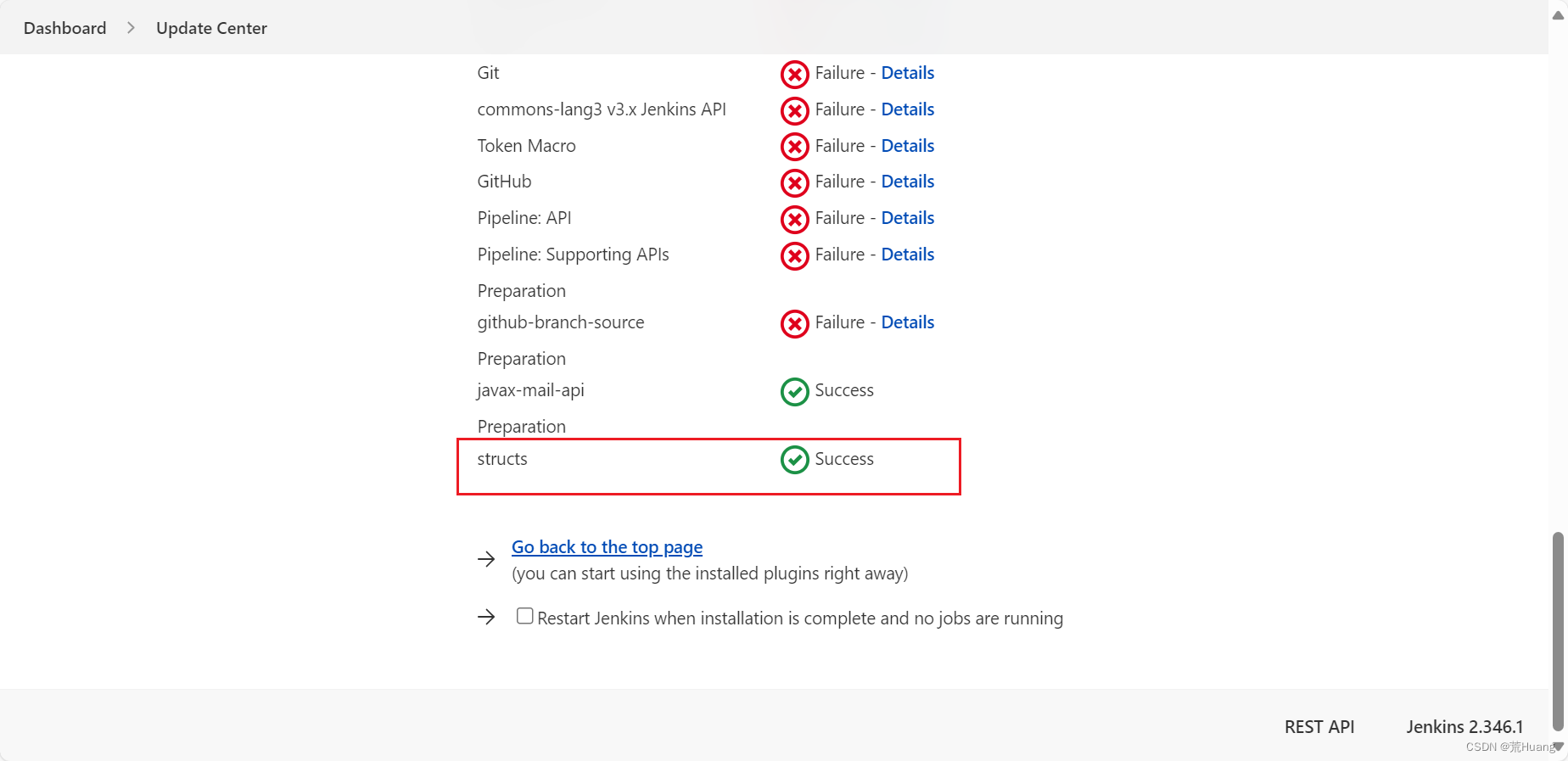
Task: Click the scrollbar up arrow
Action: point(1558,14)
